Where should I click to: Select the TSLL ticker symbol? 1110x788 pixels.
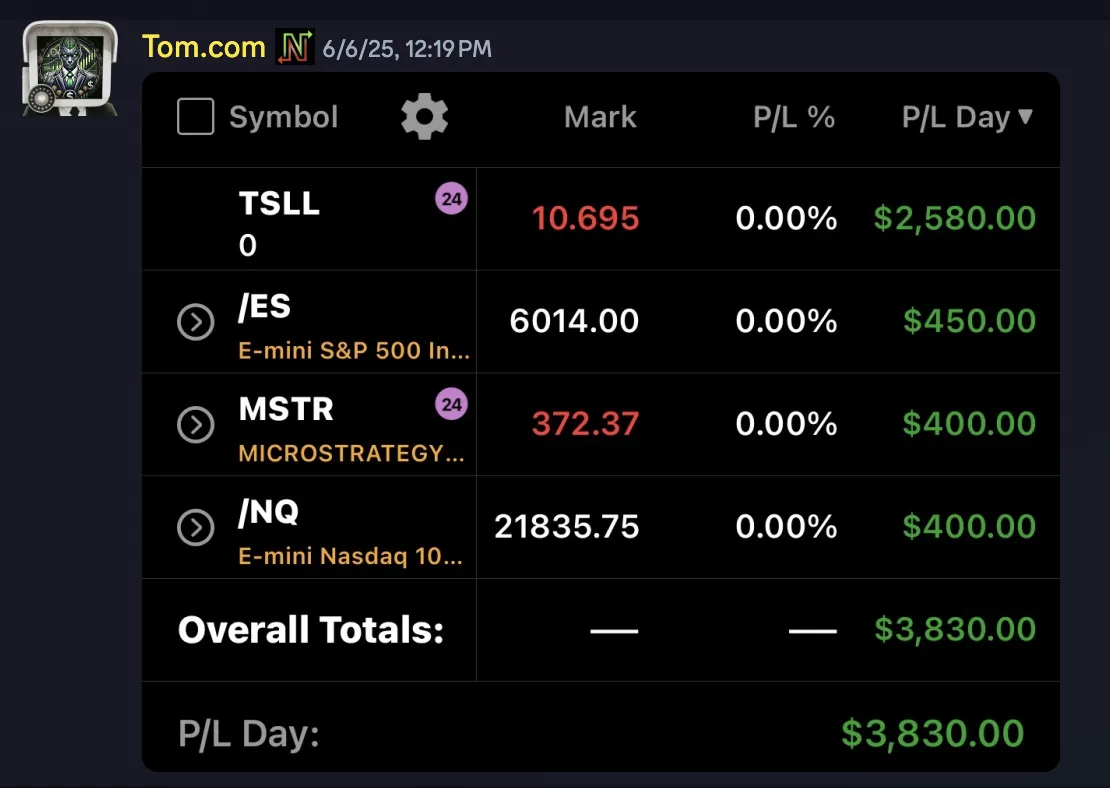[279, 204]
